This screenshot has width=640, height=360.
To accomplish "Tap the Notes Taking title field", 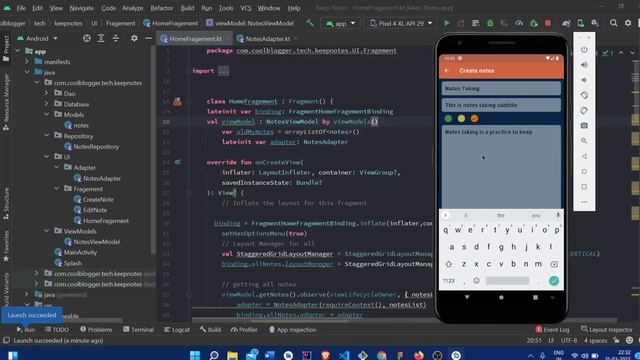I will [x=501, y=88].
